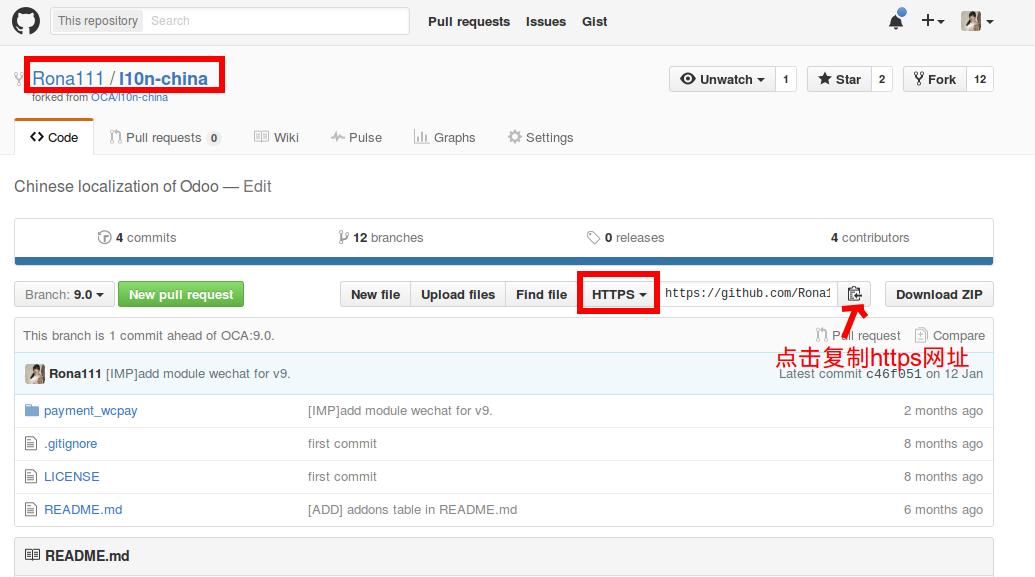Screen dimensions: 1035x577
Task: Open the Wiki tab
Action: (x=277, y=138)
